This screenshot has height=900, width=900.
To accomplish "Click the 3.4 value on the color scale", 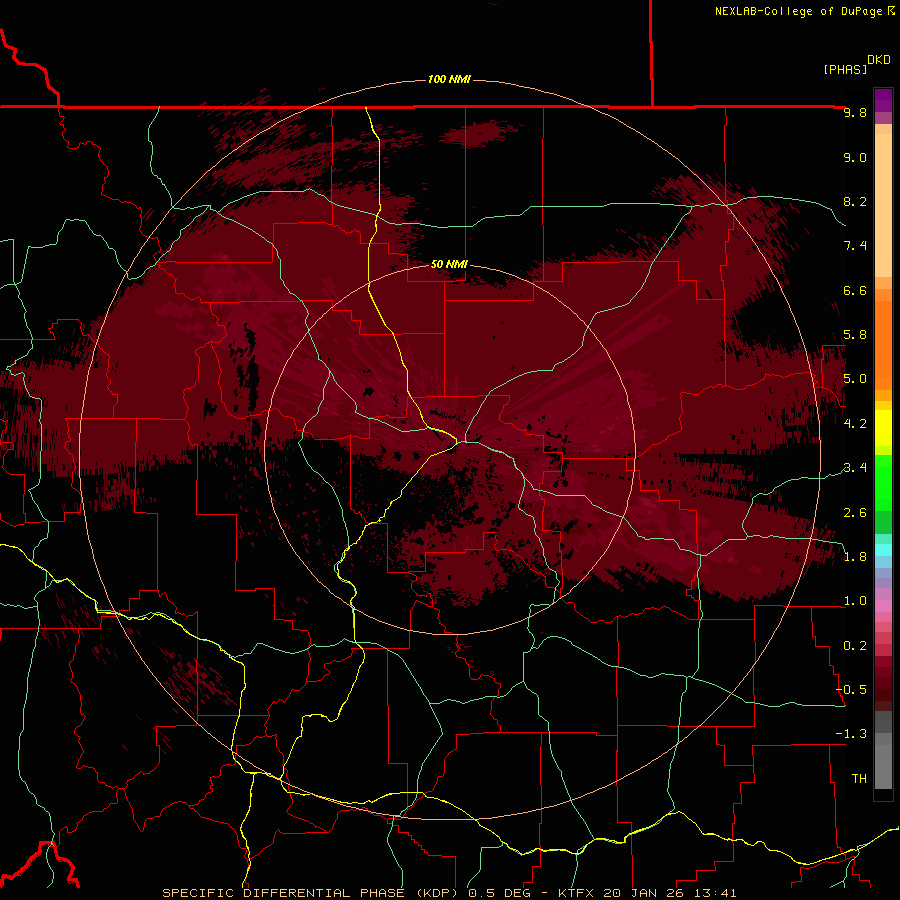I will pos(855,468).
